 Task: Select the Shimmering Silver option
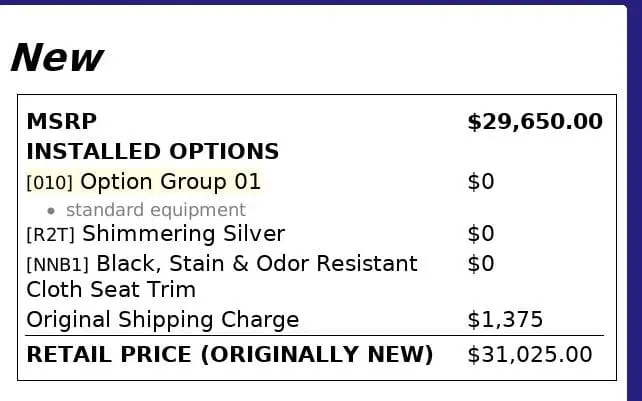pyautogui.click(x=183, y=234)
